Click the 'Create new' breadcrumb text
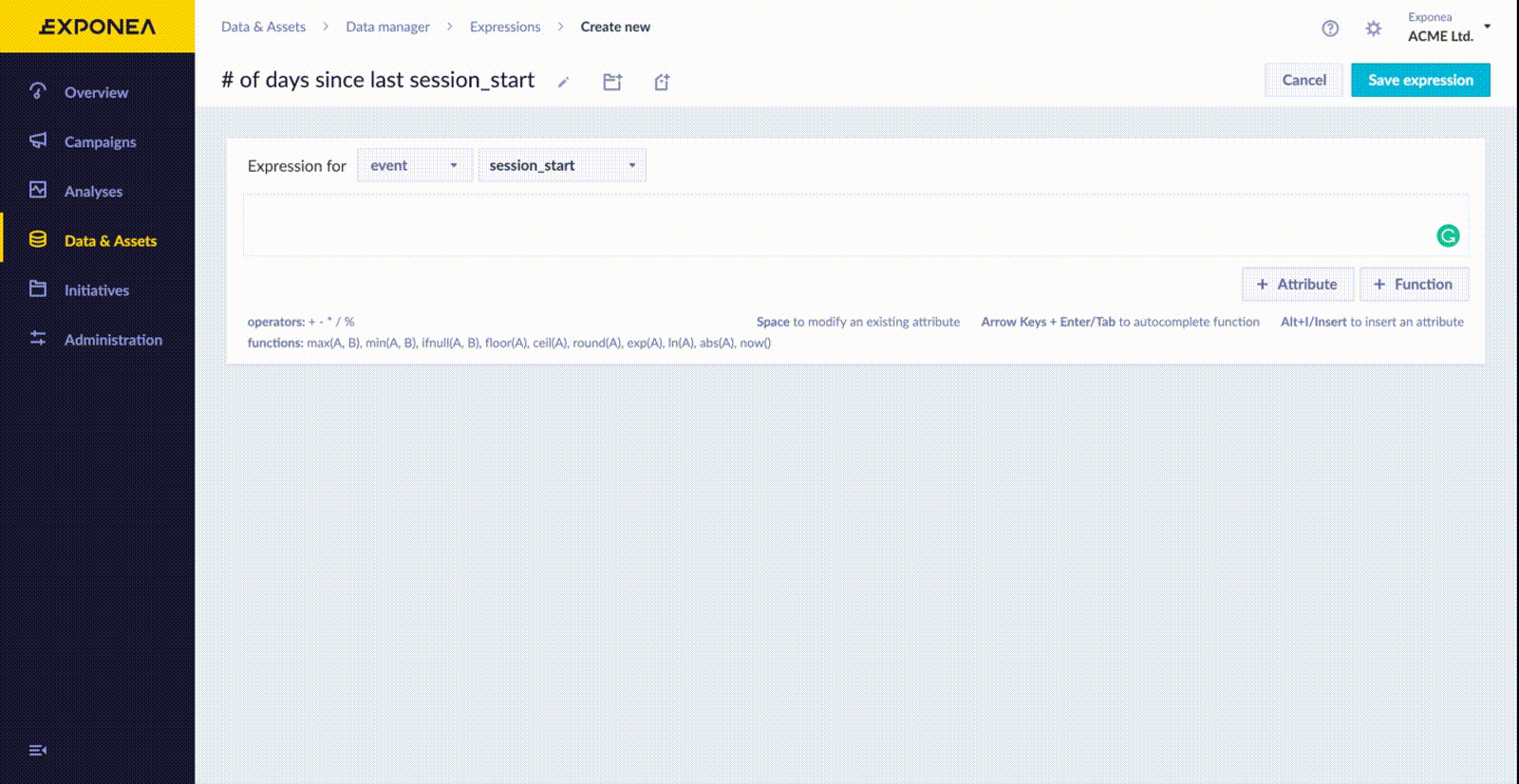The width and height of the screenshot is (1519, 784). point(615,27)
